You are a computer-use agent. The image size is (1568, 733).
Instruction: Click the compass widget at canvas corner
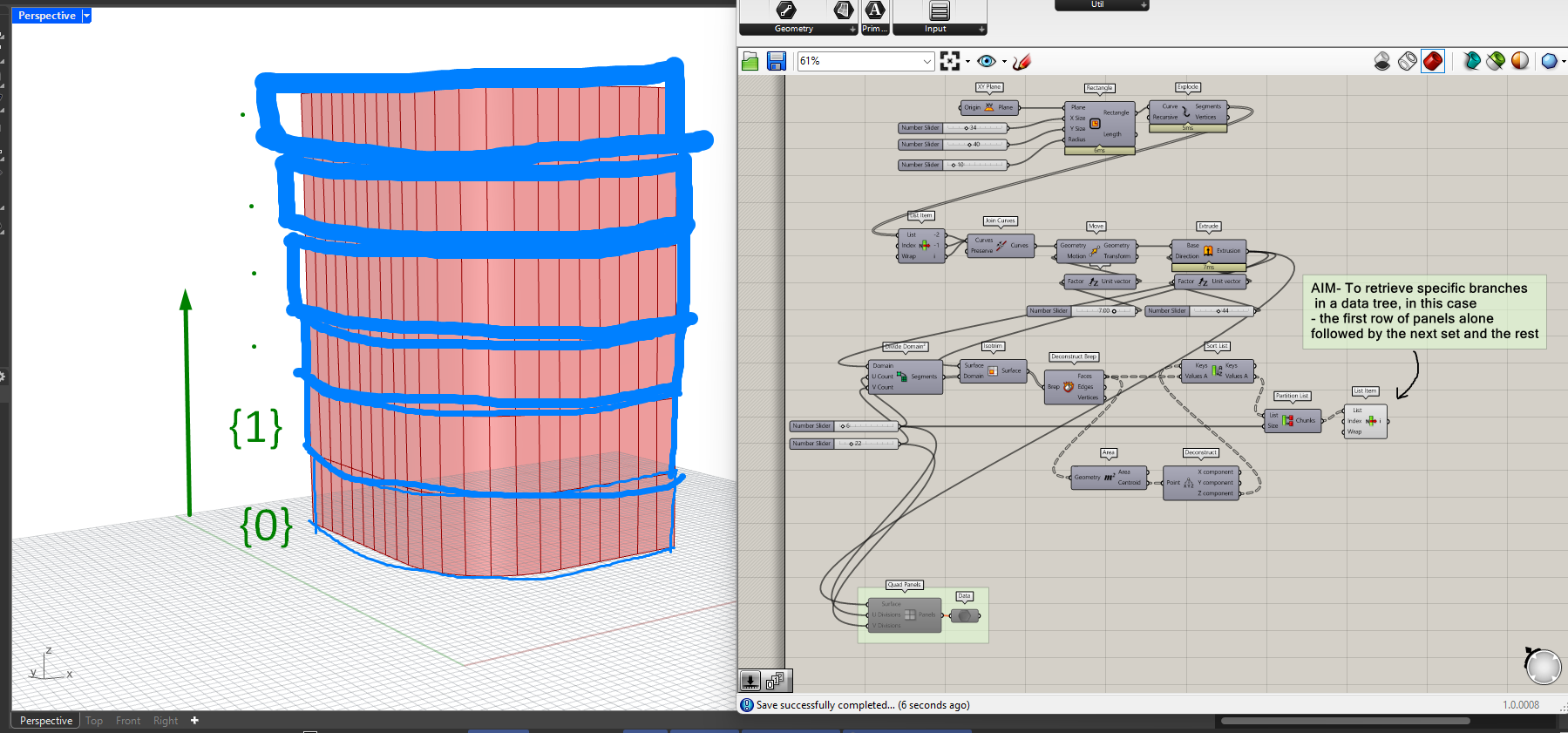pyautogui.click(x=1543, y=666)
